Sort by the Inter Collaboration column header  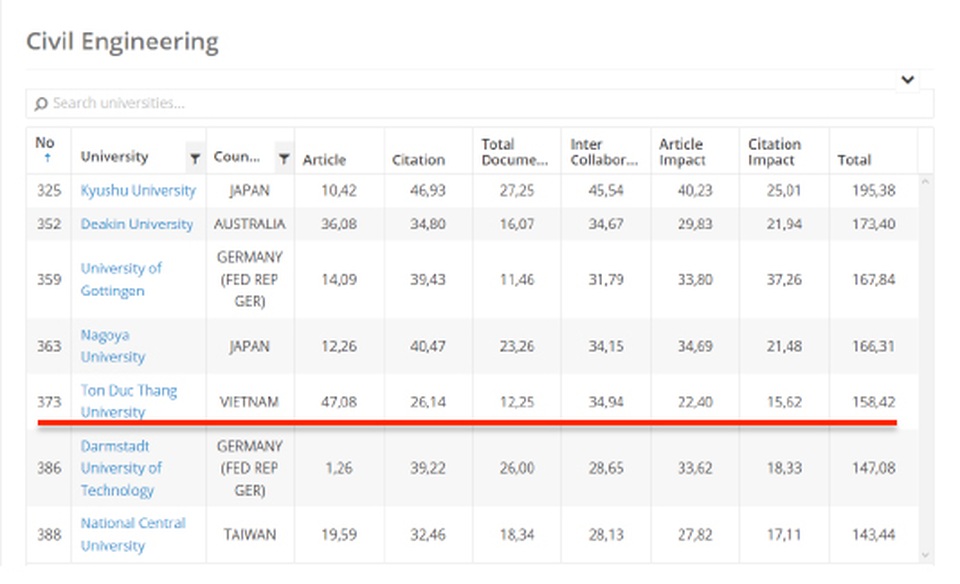click(x=604, y=152)
